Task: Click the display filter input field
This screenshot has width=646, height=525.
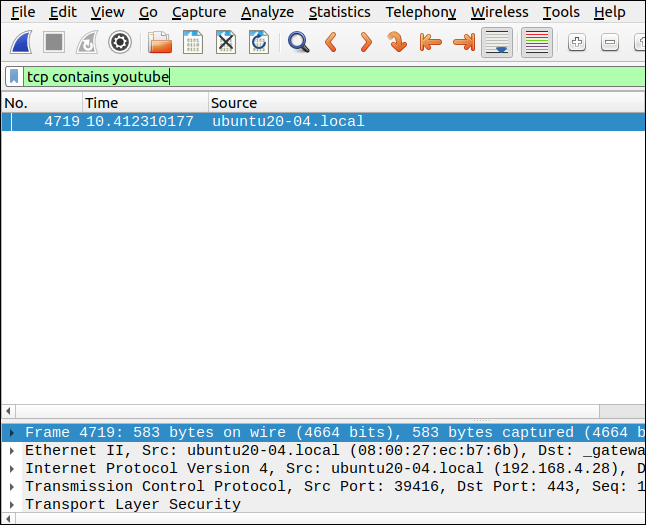Action: click(335, 77)
